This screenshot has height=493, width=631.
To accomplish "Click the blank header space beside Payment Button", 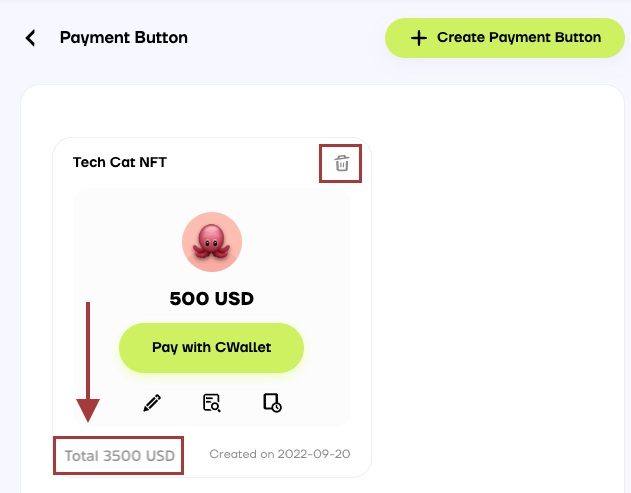I will point(285,38).
